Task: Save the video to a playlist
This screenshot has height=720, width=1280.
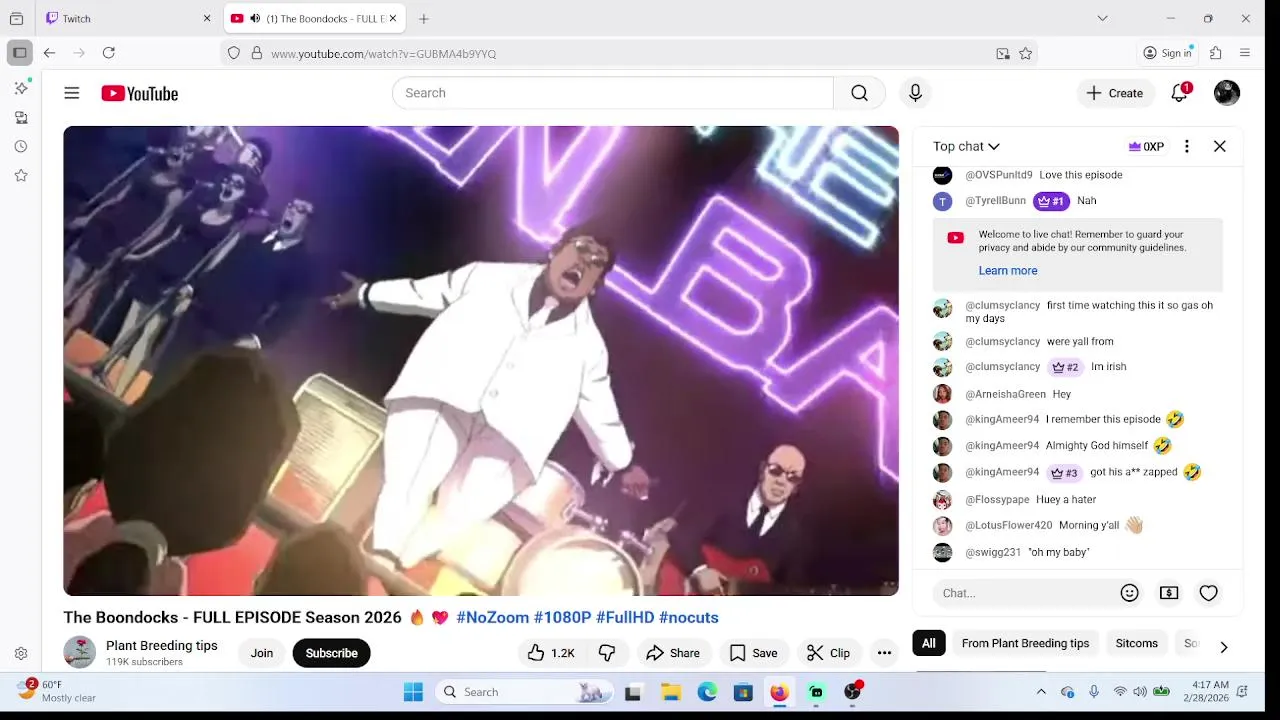Action: click(753, 653)
